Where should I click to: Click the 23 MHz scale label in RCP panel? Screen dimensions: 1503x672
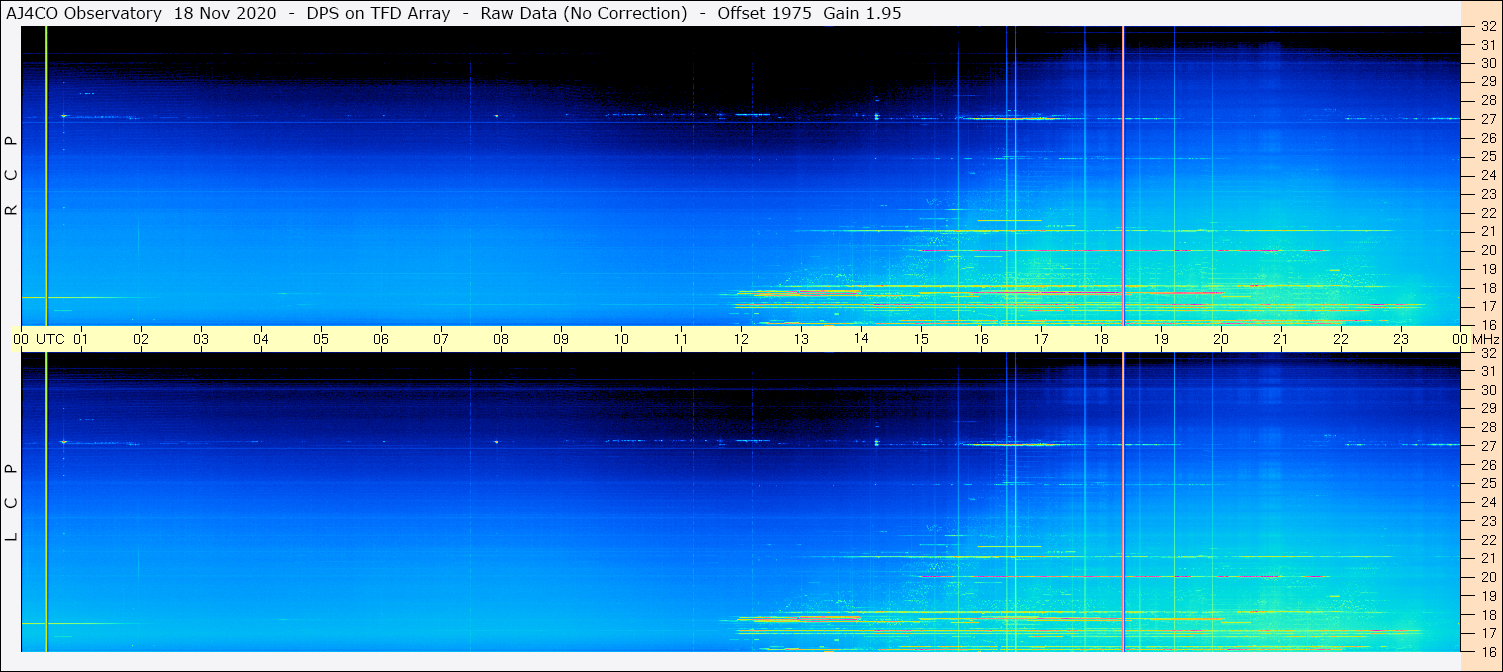pyautogui.click(x=1488, y=194)
